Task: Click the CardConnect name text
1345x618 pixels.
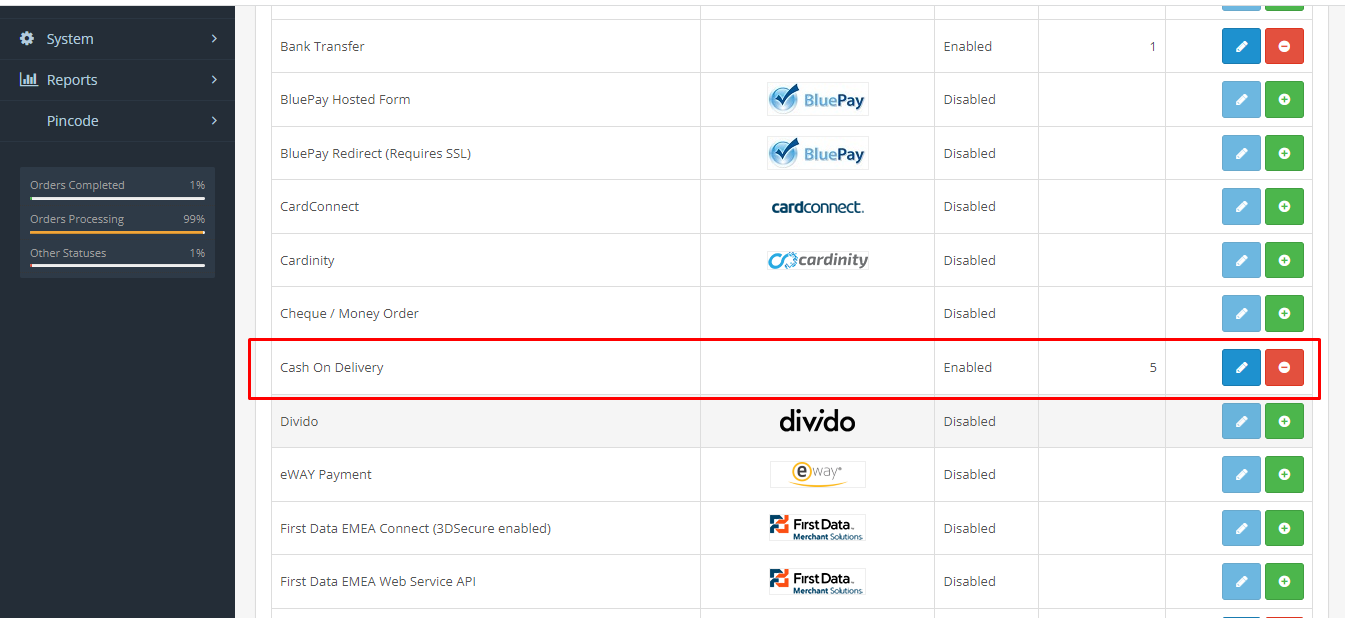Action: (319, 206)
